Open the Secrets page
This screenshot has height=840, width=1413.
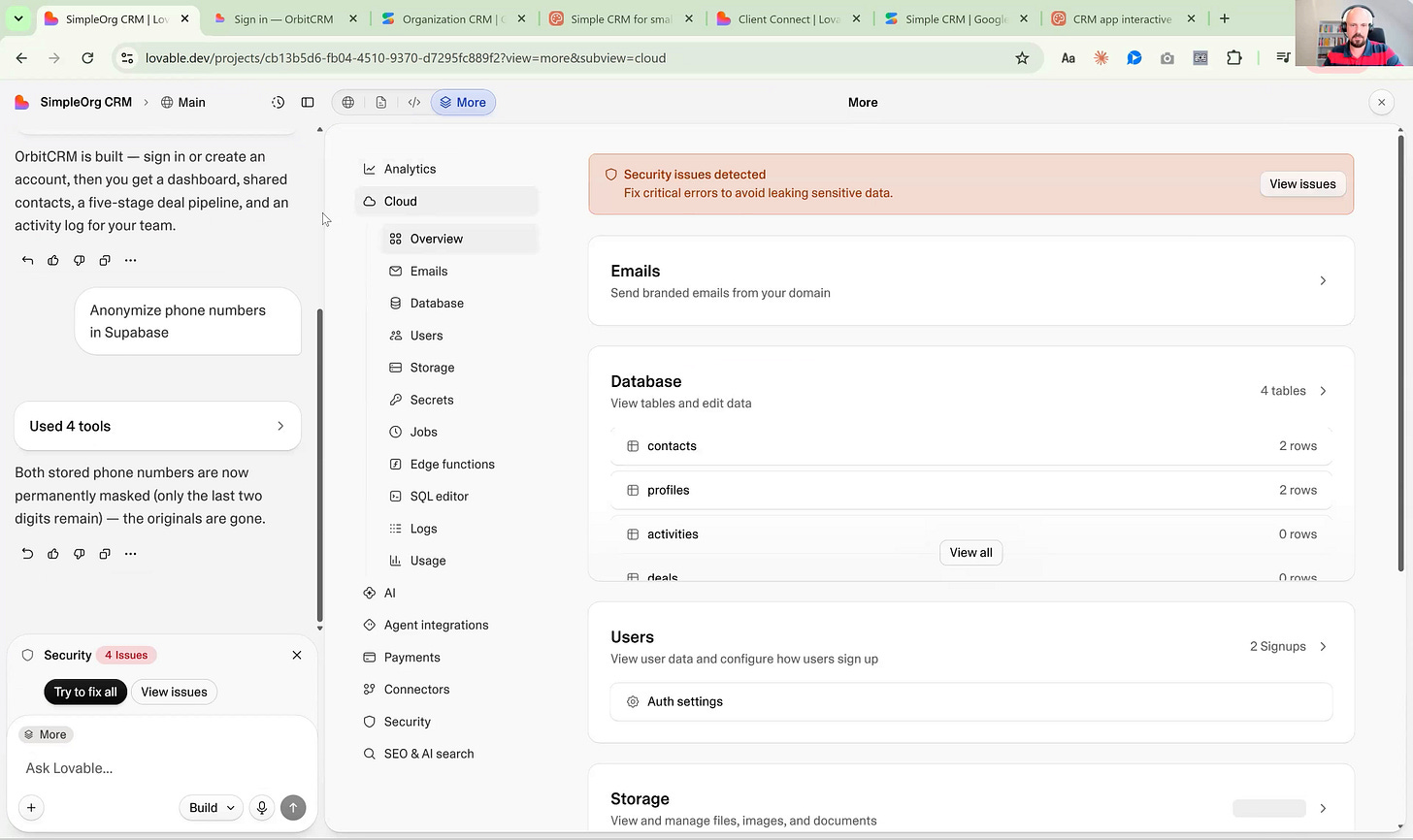[x=460, y=400]
